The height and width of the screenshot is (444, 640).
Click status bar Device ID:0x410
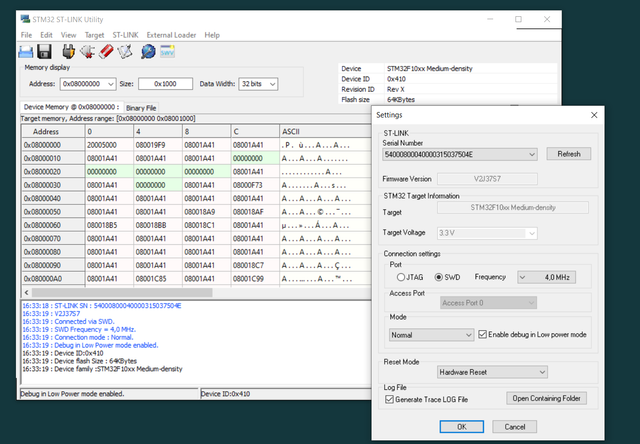[x=225, y=394]
